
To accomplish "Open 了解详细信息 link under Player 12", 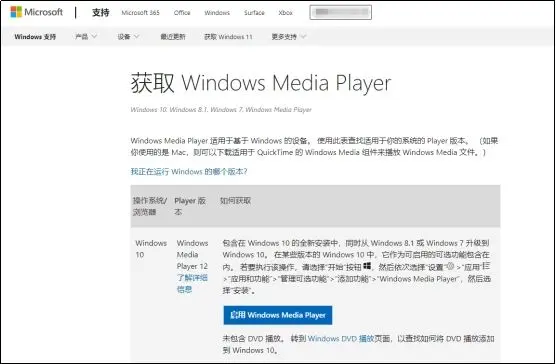I will point(192,284).
